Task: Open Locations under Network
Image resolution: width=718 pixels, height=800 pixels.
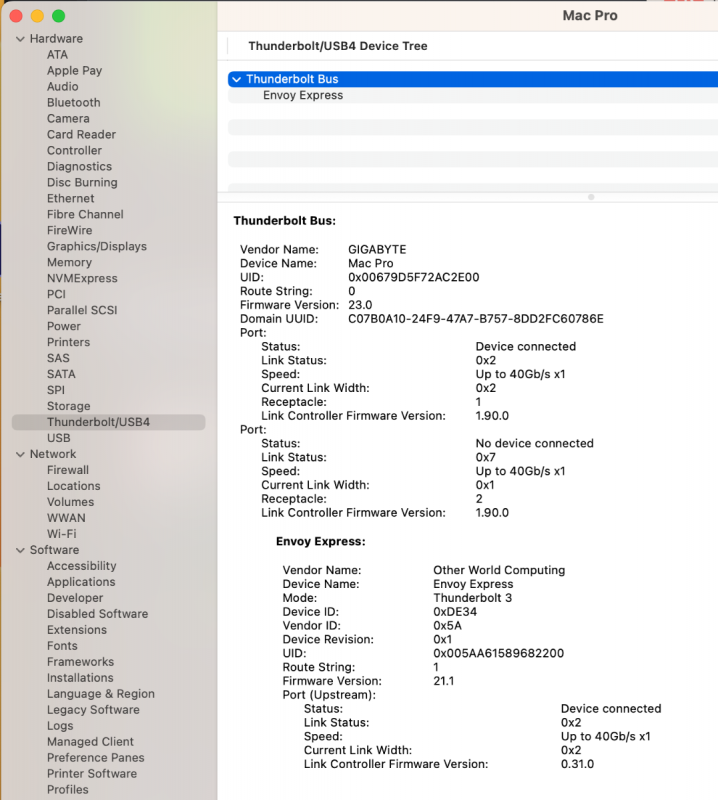Action: pos(73,486)
